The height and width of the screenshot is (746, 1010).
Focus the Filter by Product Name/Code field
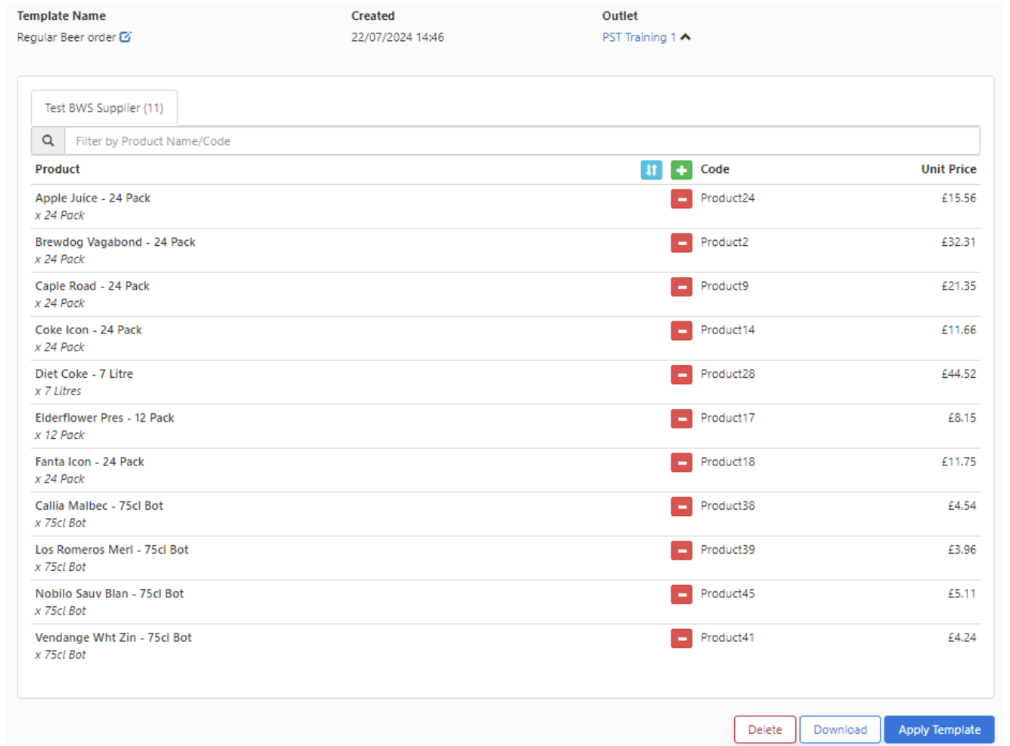520,141
